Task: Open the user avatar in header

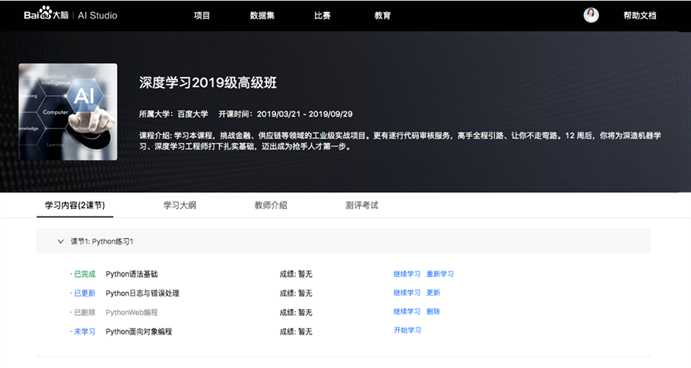Action: [x=591, y=15]
